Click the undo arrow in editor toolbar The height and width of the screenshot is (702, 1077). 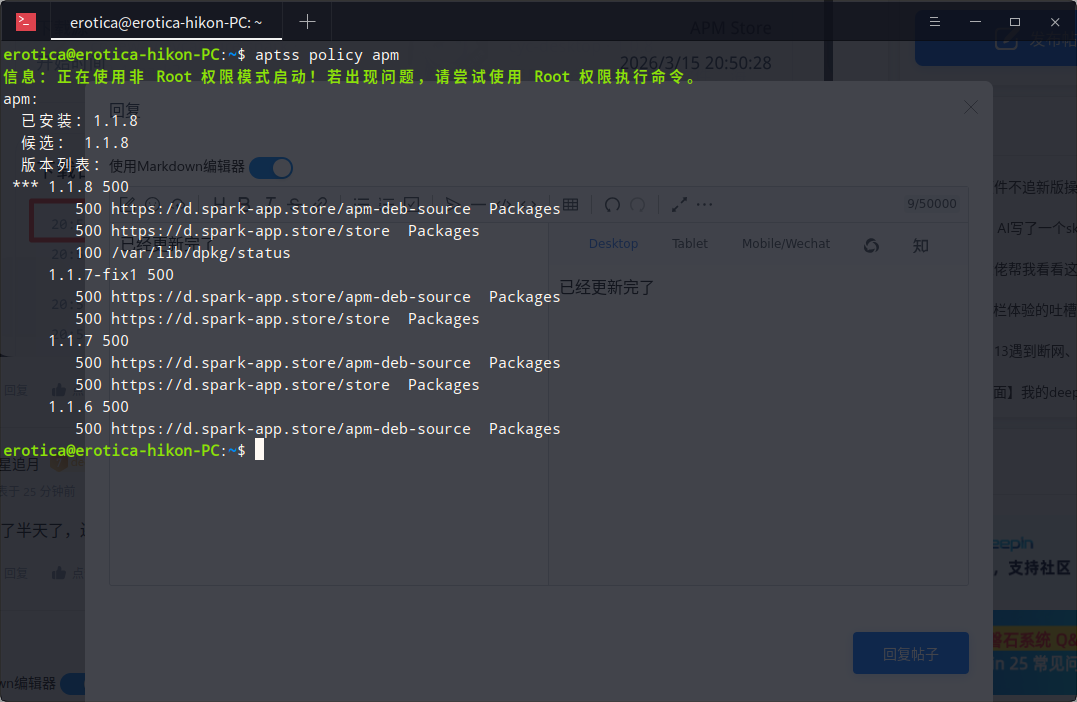click(611, 205)
